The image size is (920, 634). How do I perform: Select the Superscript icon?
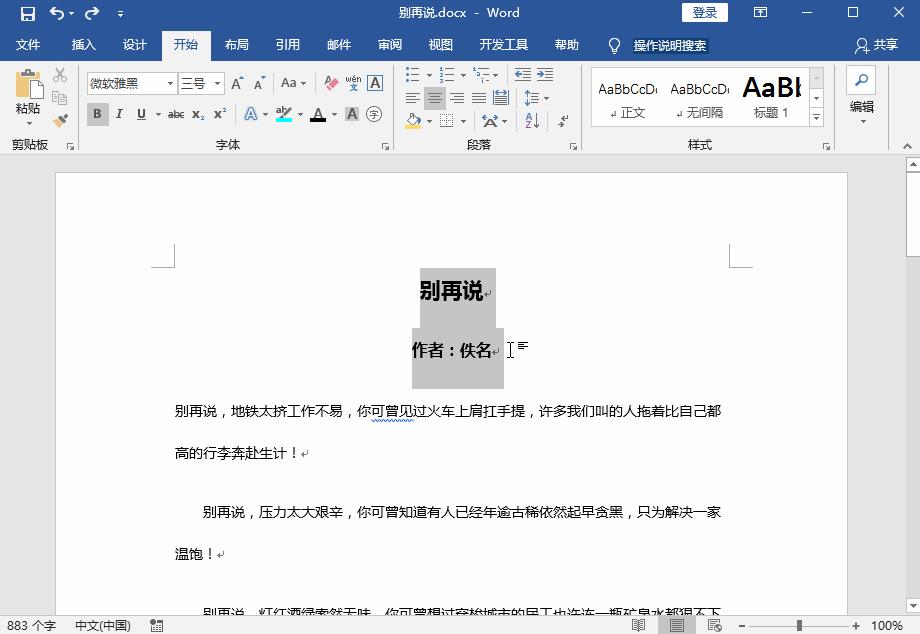point(220,114)
